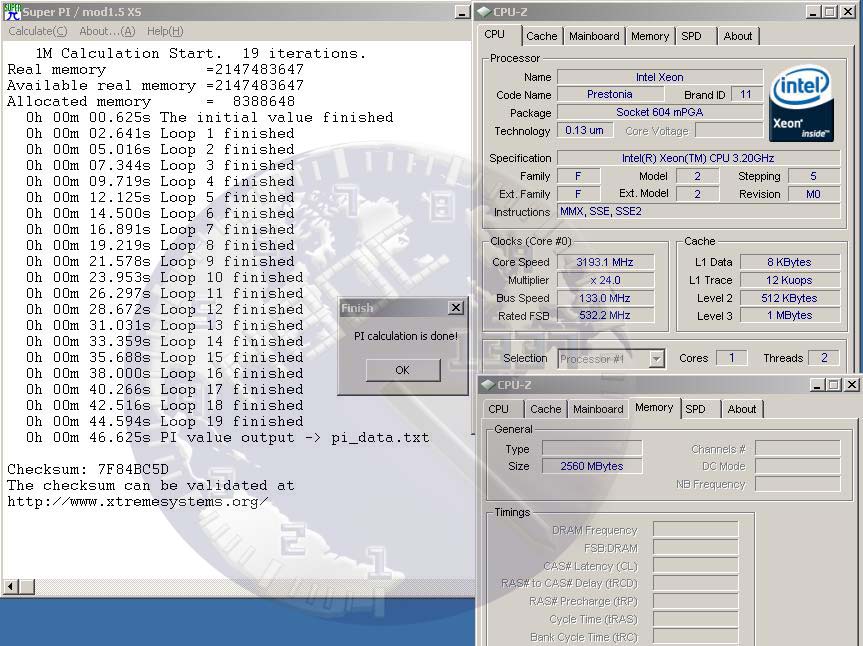
Task: Open the Calculate(C) menu
Action: pyautogui.click(x=38, y=31)
